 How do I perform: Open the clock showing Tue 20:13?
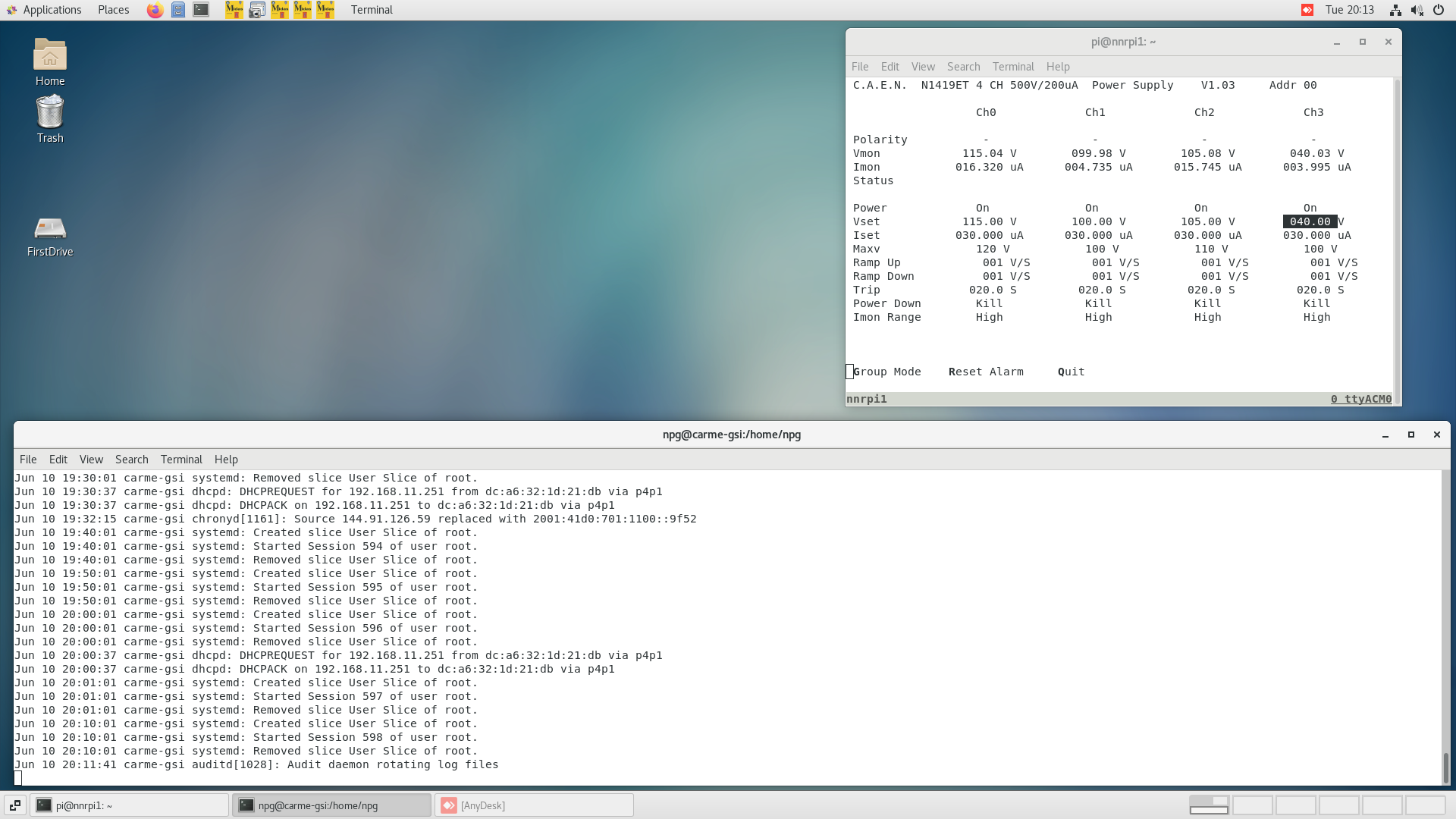point(1352,10)
